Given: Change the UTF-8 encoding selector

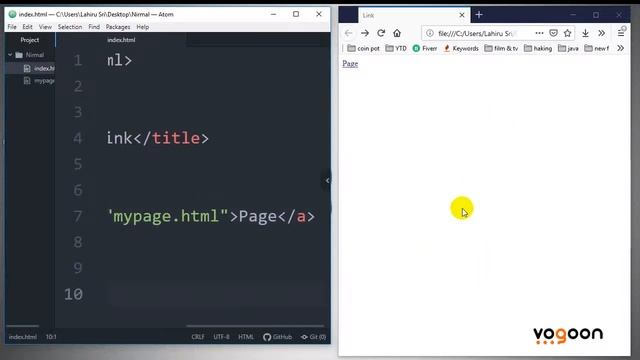Looking at the screenshot, I should coord(221,337).
